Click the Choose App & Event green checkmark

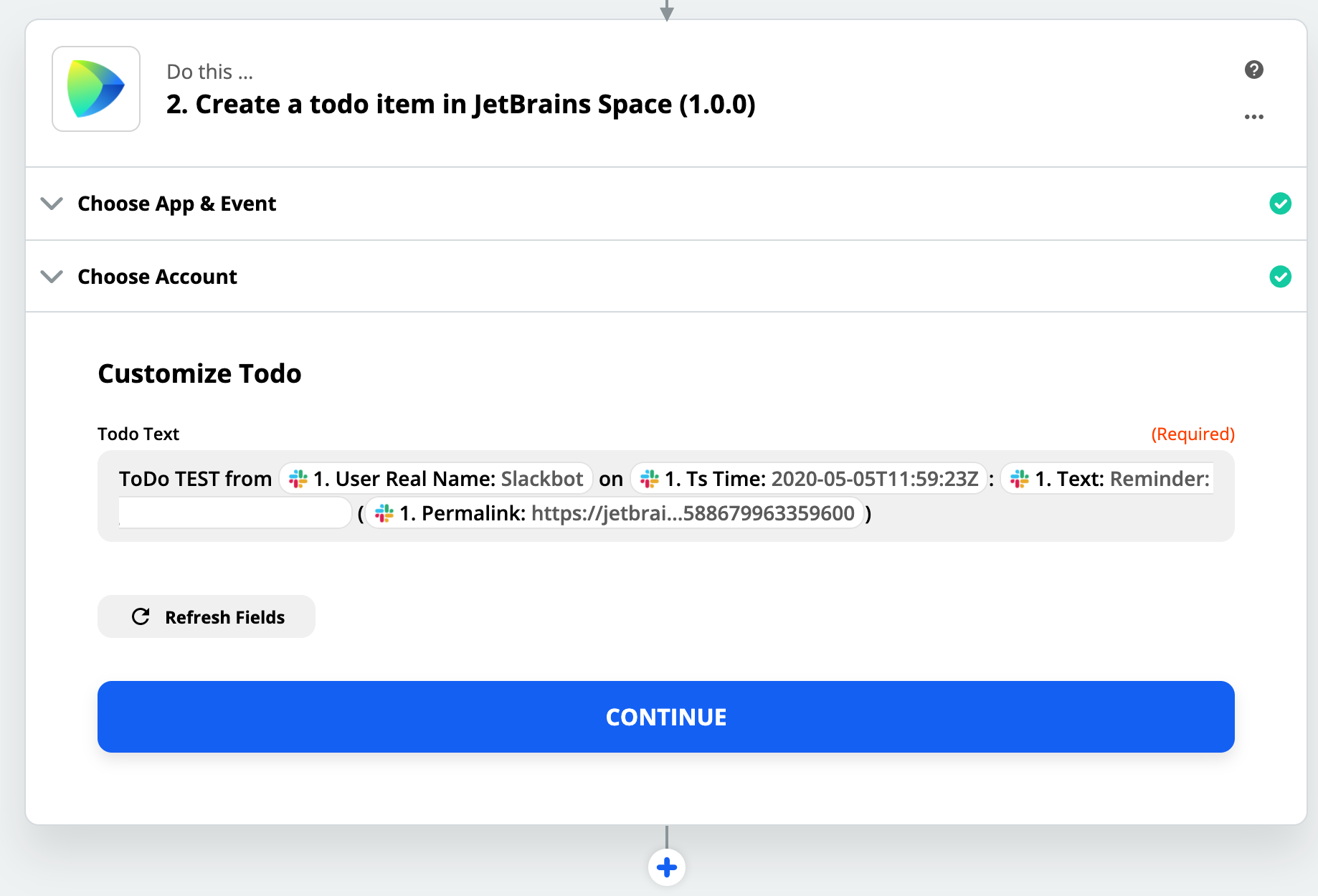tap(1280, 204)
